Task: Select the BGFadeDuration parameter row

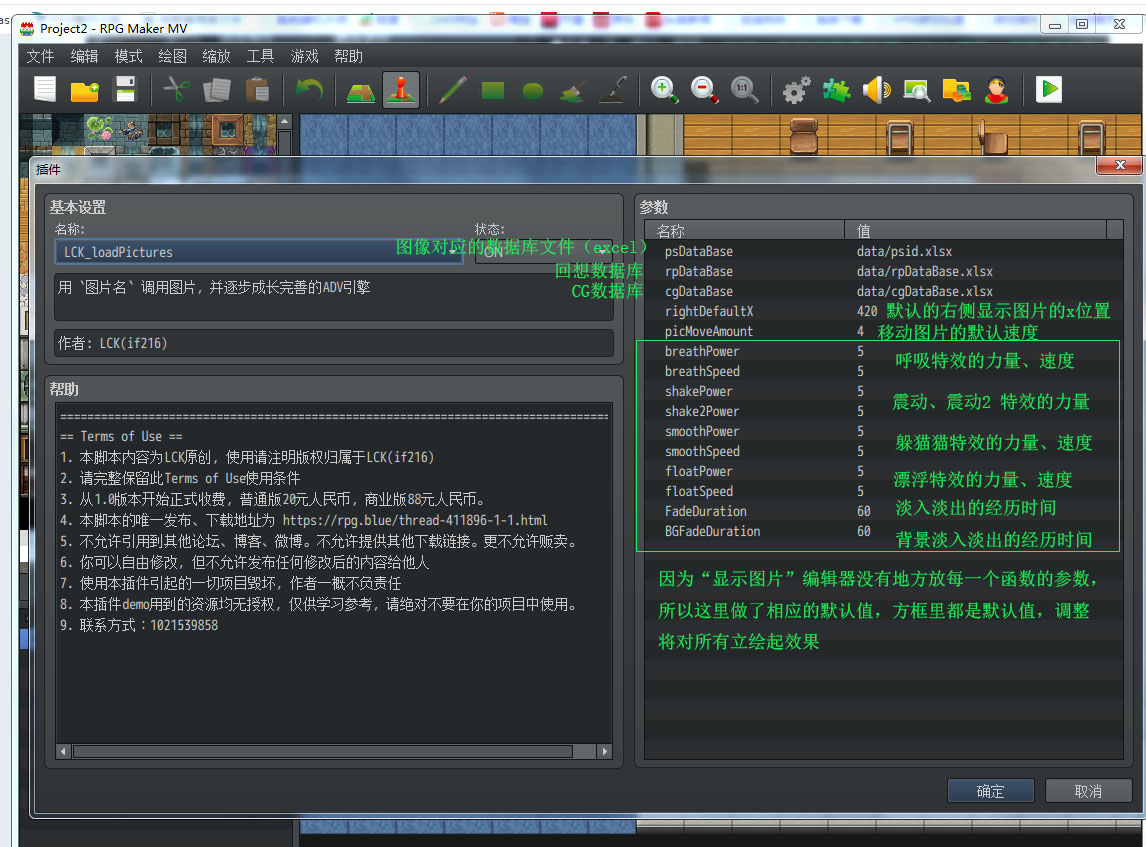Action: click(x=883, y=531)
